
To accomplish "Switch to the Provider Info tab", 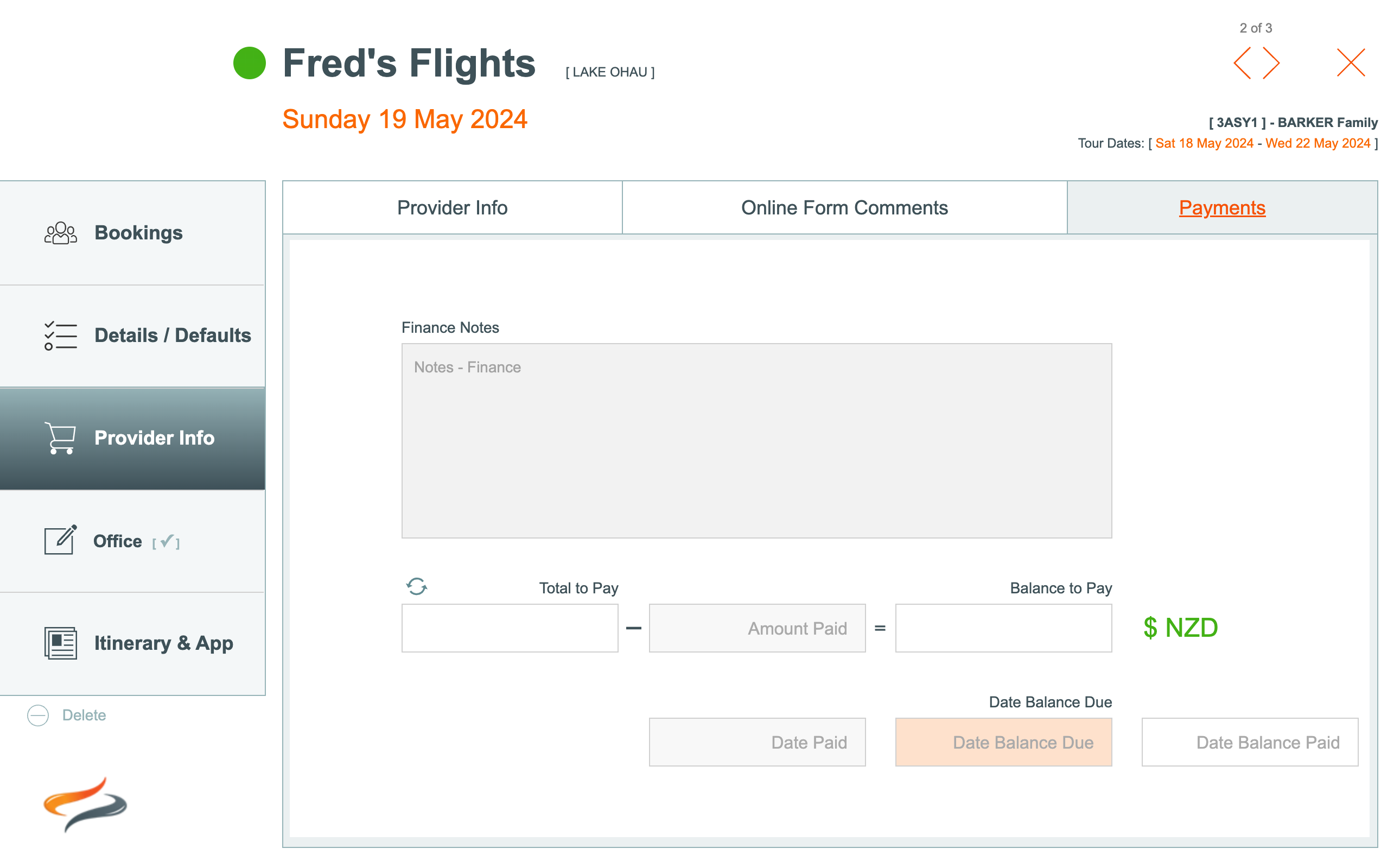I will [x=452, y=208].
